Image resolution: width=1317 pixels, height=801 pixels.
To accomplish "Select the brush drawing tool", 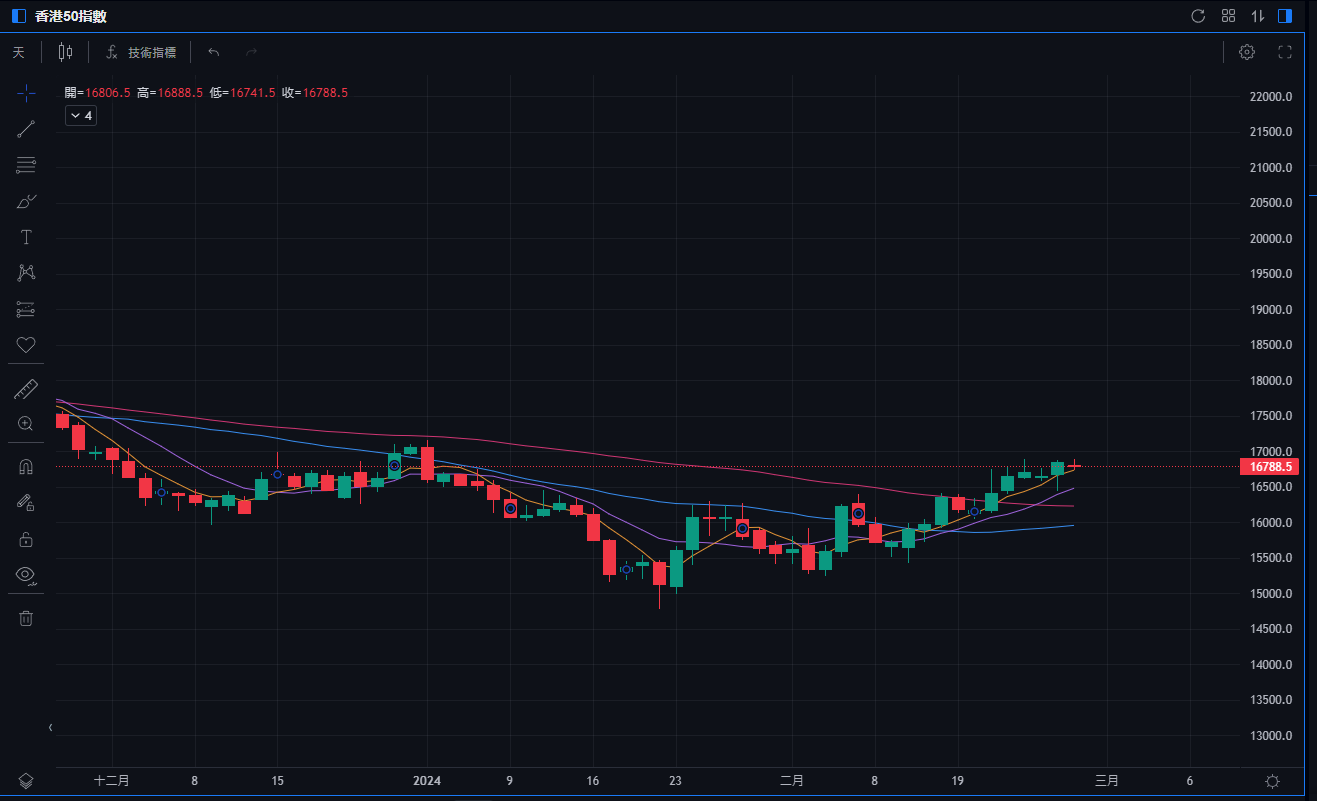I will point(26,201).
